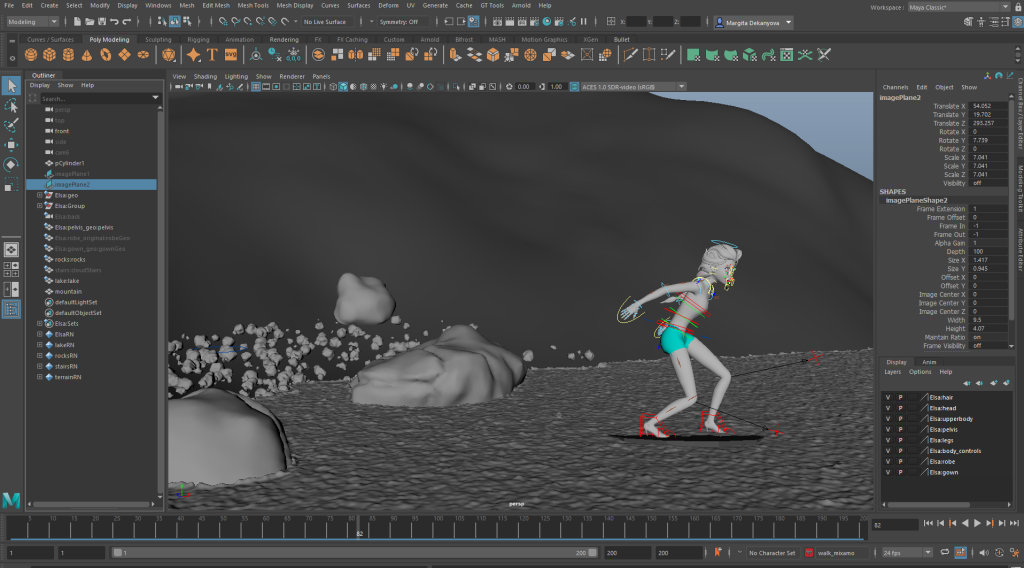Toggle playback P for Elsa:legs layer

pyautogui.click(x=900, y=440)
